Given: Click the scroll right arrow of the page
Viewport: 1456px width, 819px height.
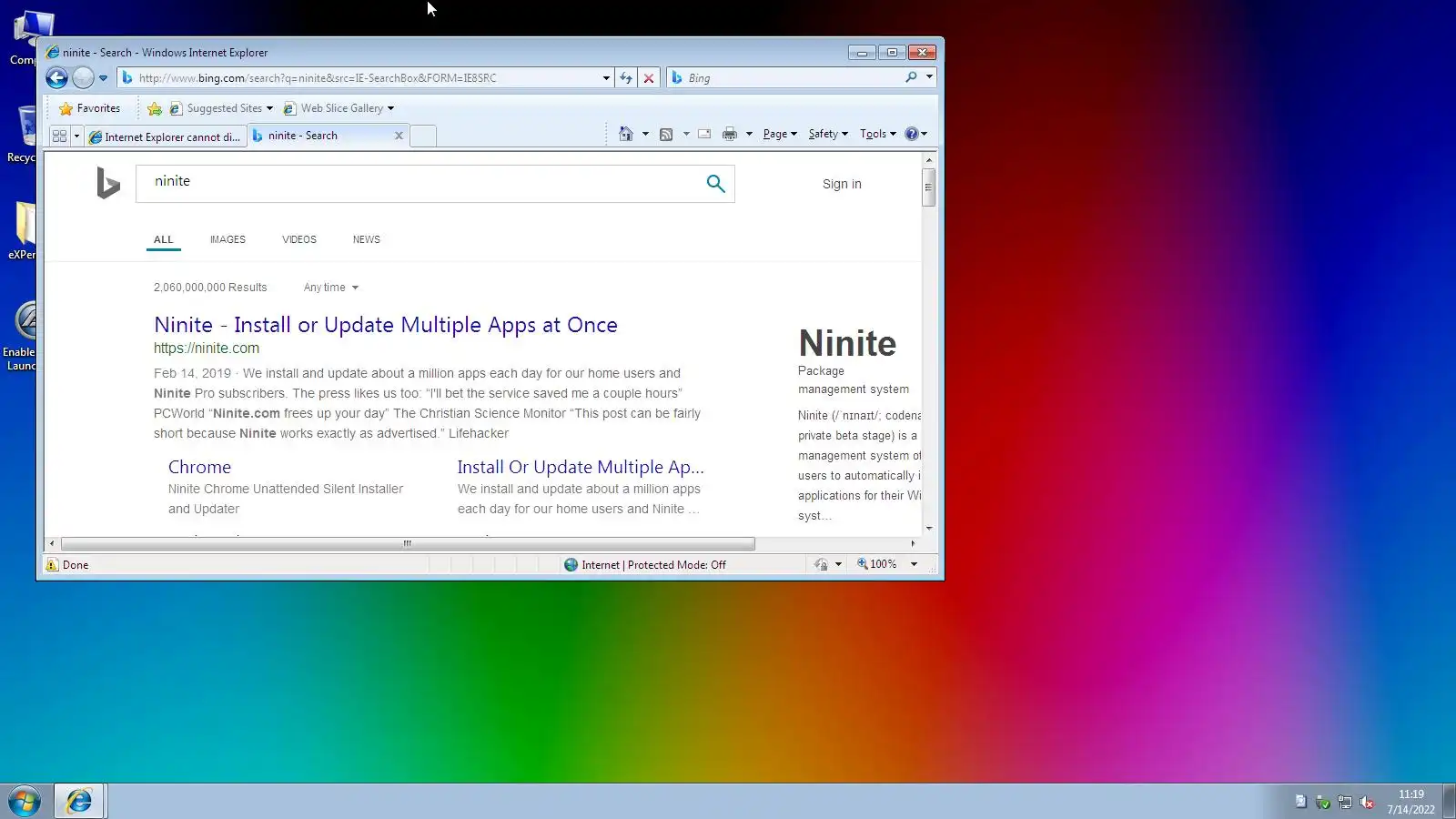Looking at the screenshot, I should 913,544.
